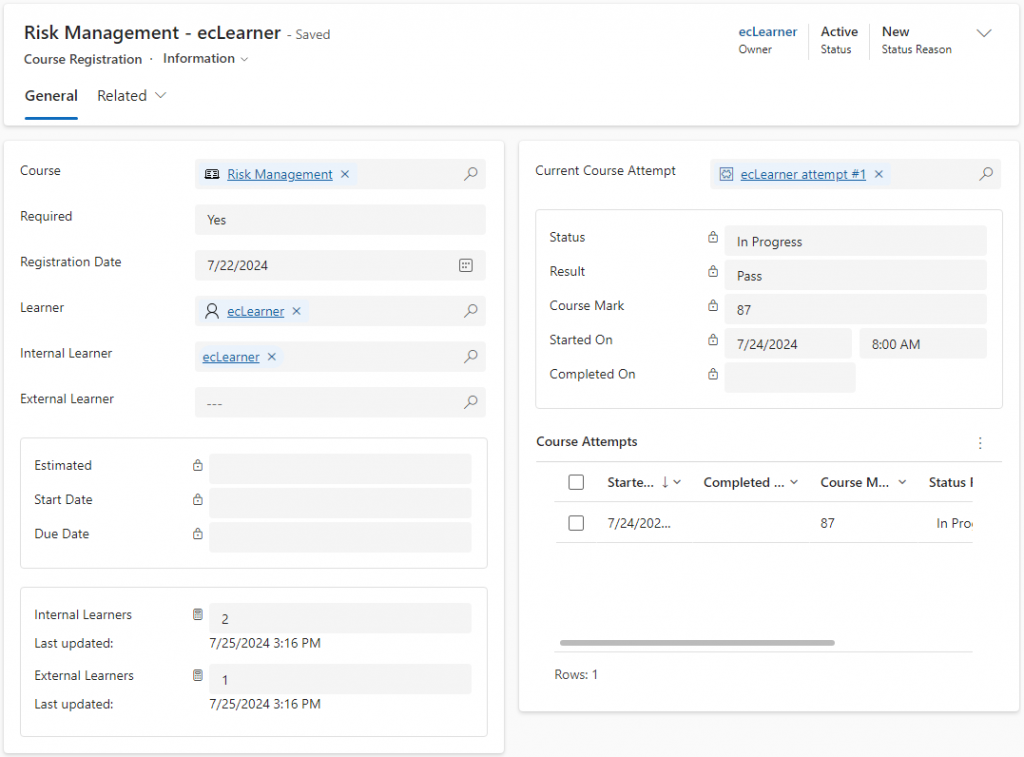The width and height of the screenshot is (1024, 757).
Task: Clear ecLearner from the Internal Learner field
Action: (x=272, y=357)
